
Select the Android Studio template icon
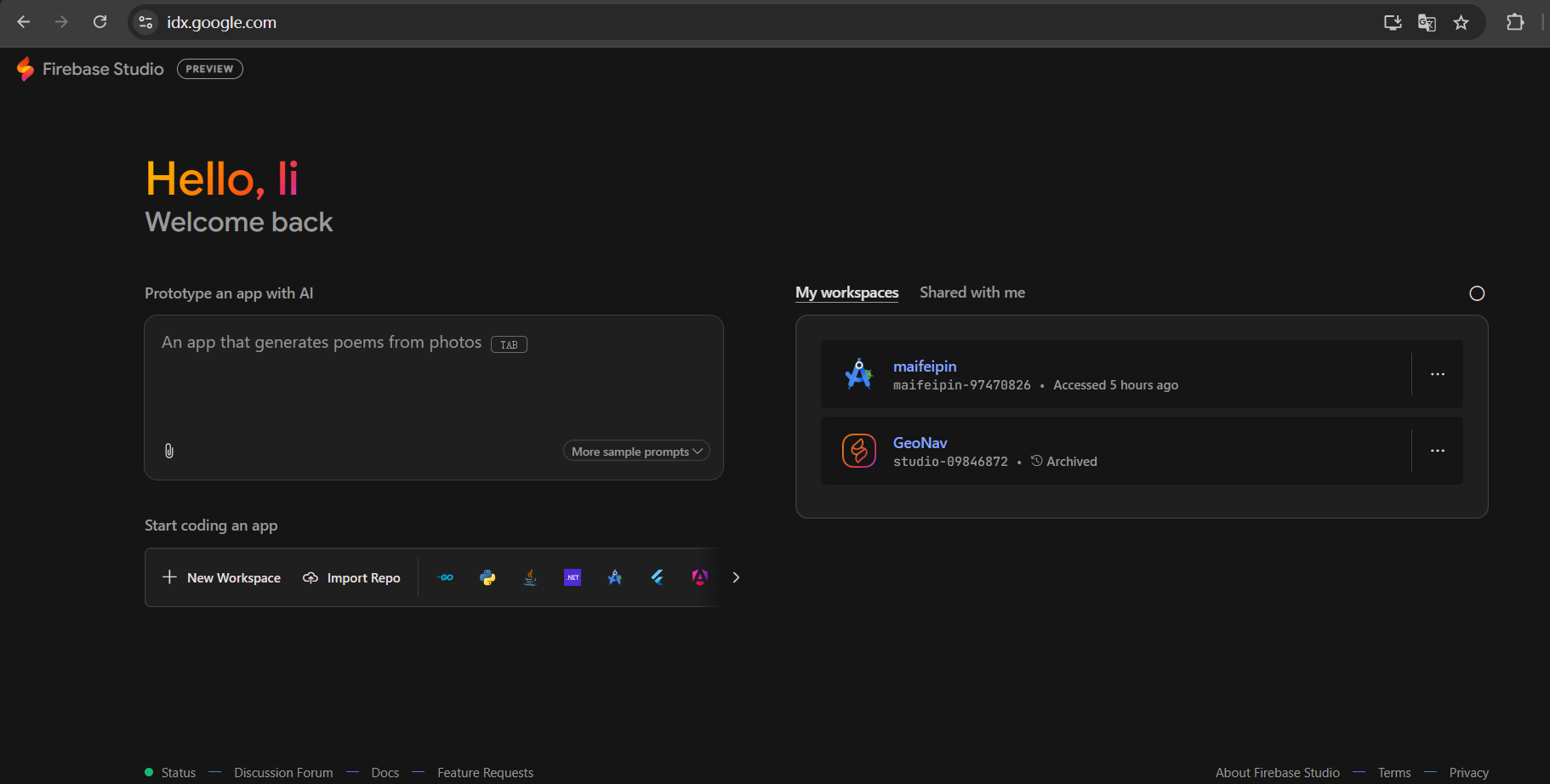615,577
